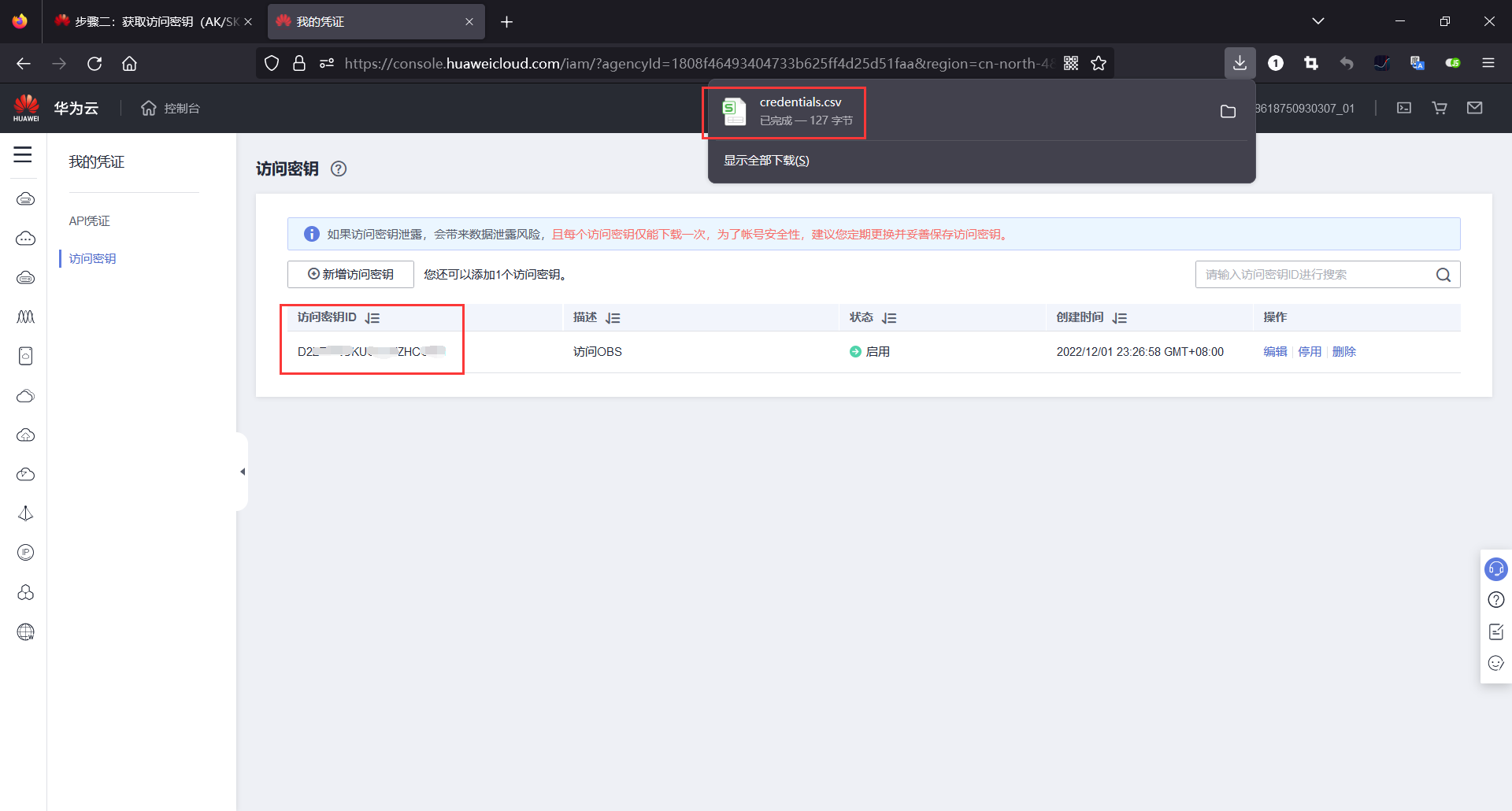Open the console home icon
Screen dimensions: 1512x811
coord(149,108)
